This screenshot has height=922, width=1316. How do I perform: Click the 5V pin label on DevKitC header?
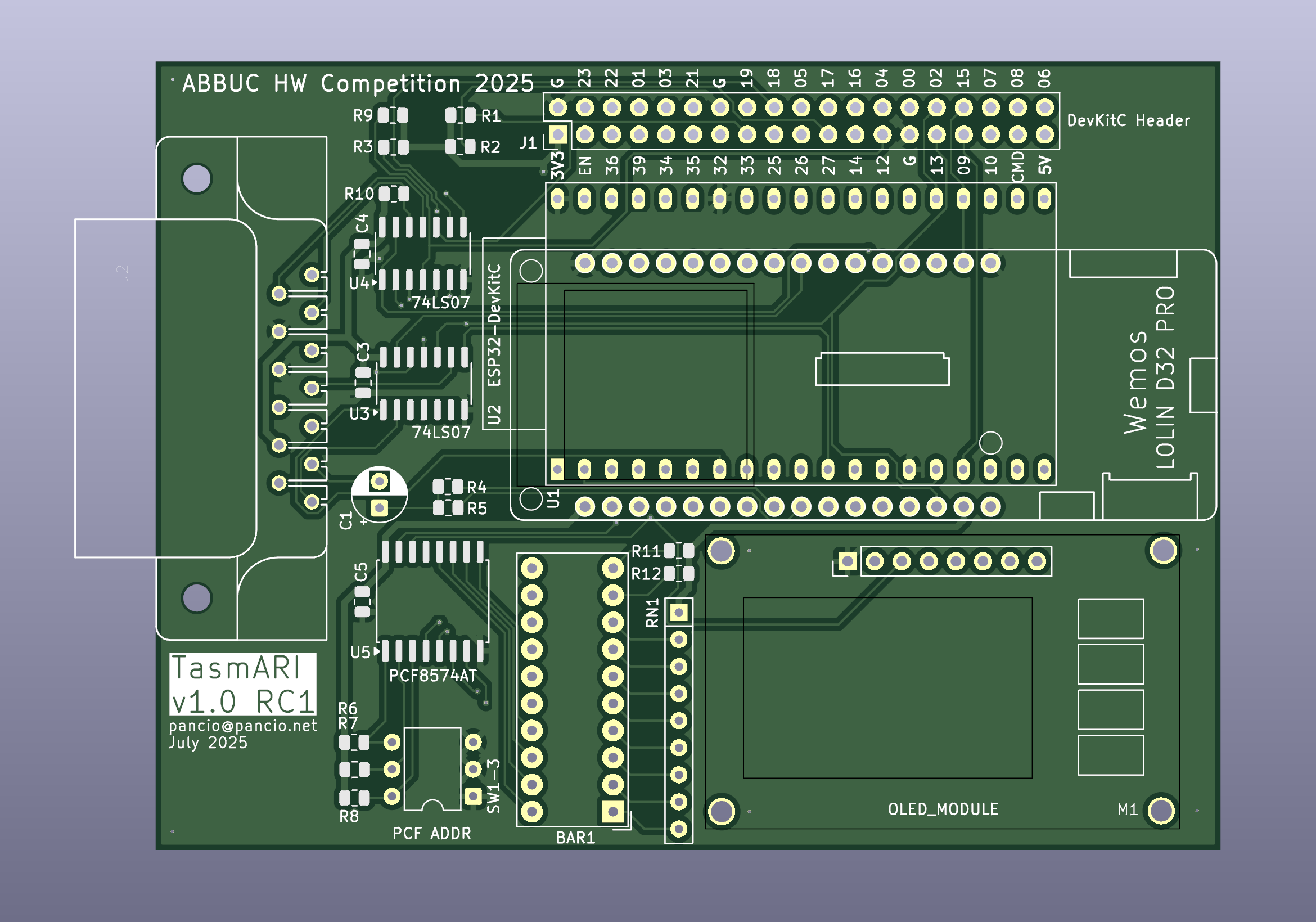pyautogui.click(x=1044, y=167)
